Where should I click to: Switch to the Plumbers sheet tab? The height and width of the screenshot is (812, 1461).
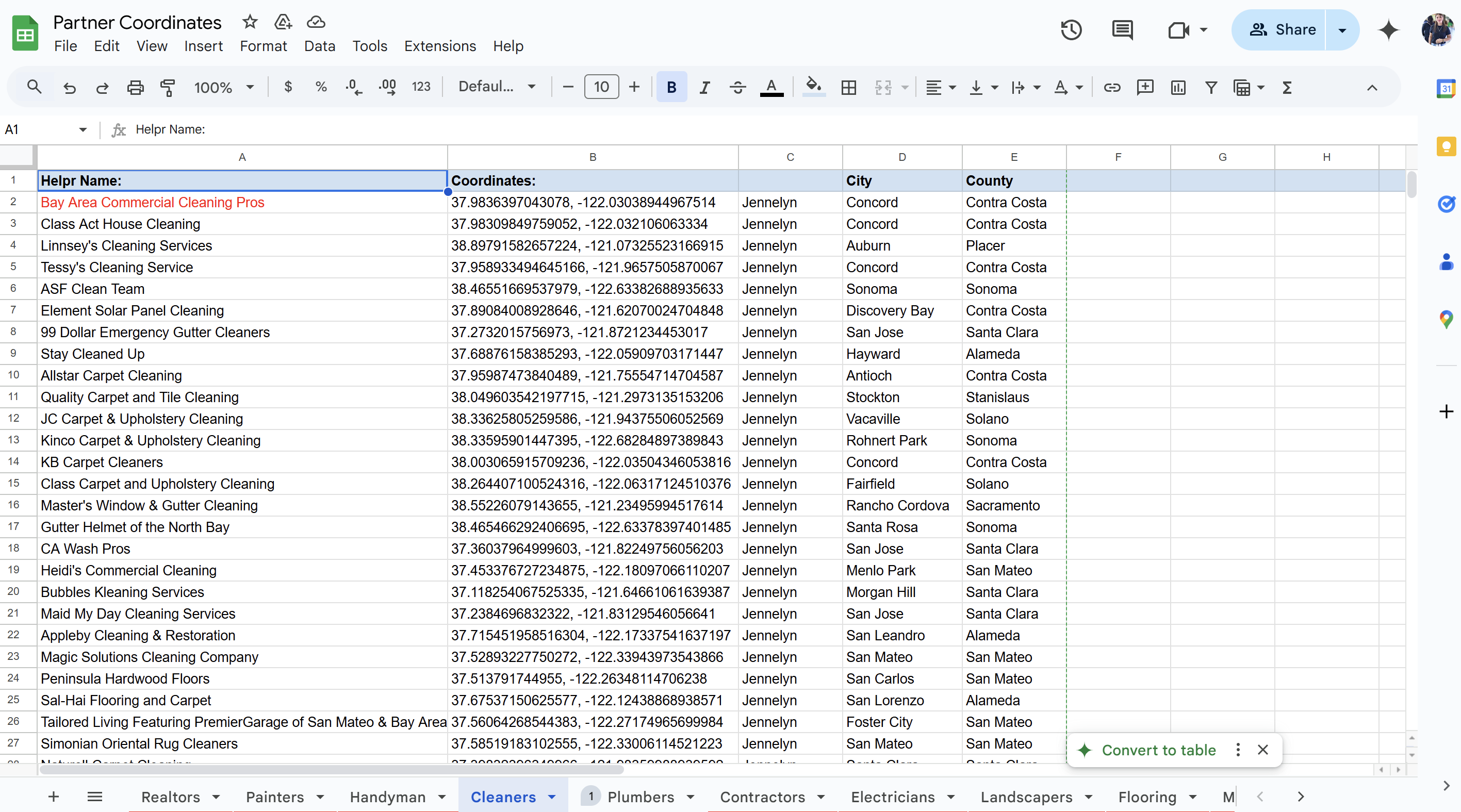coord(641,797)
